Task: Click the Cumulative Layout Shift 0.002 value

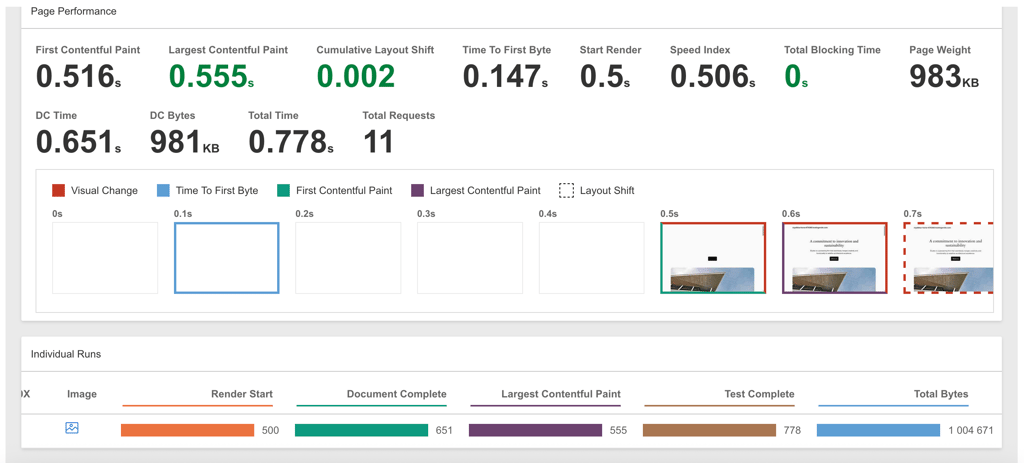Action: 356,77
